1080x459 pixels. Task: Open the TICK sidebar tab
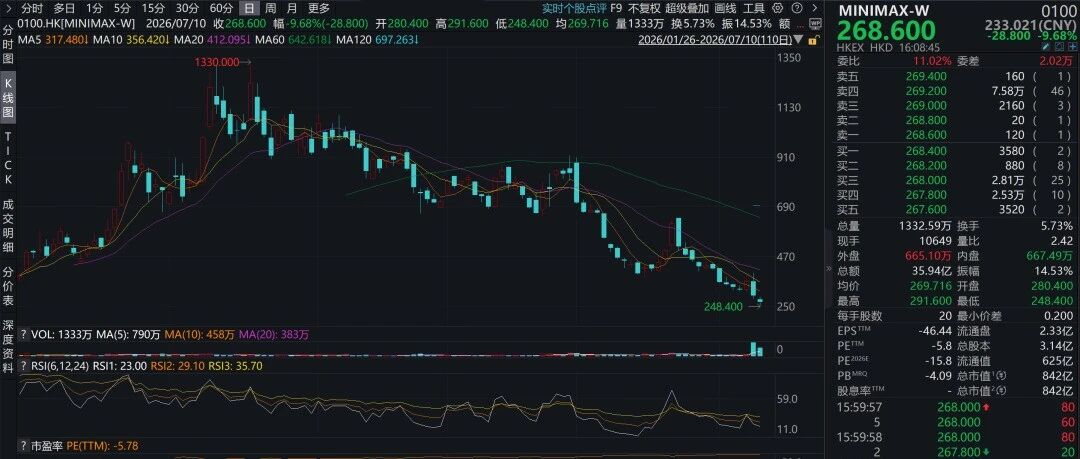[8, 158]
